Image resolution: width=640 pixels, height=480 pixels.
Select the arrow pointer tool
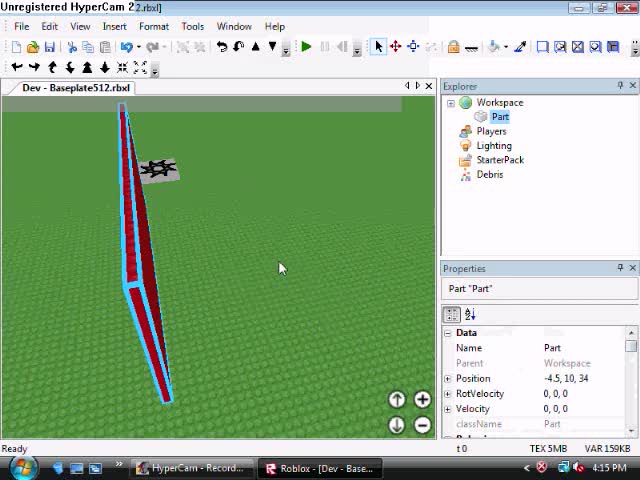point(378,47)
